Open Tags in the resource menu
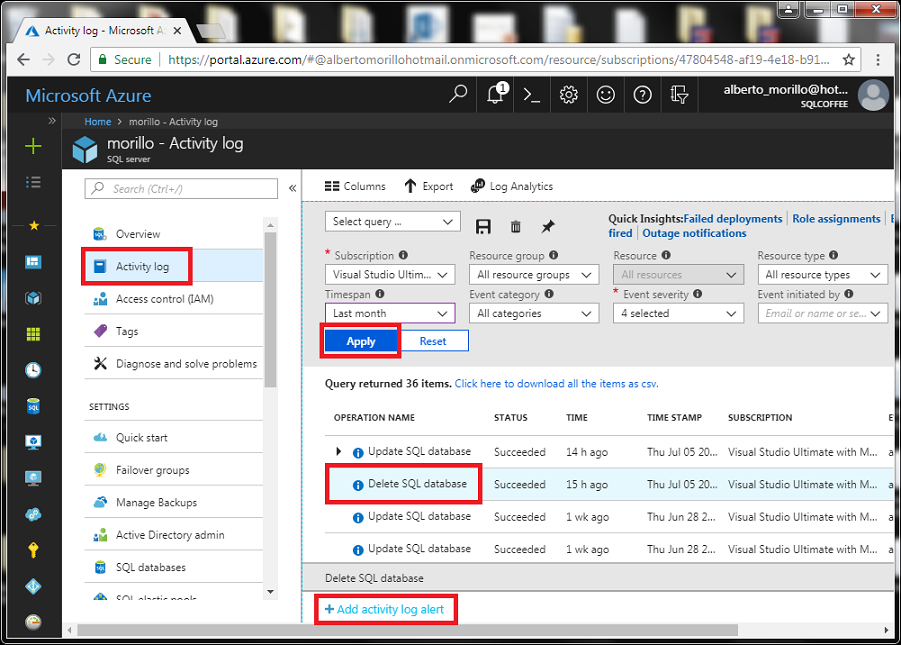901x645 pixels. click(x=174, y=331)
